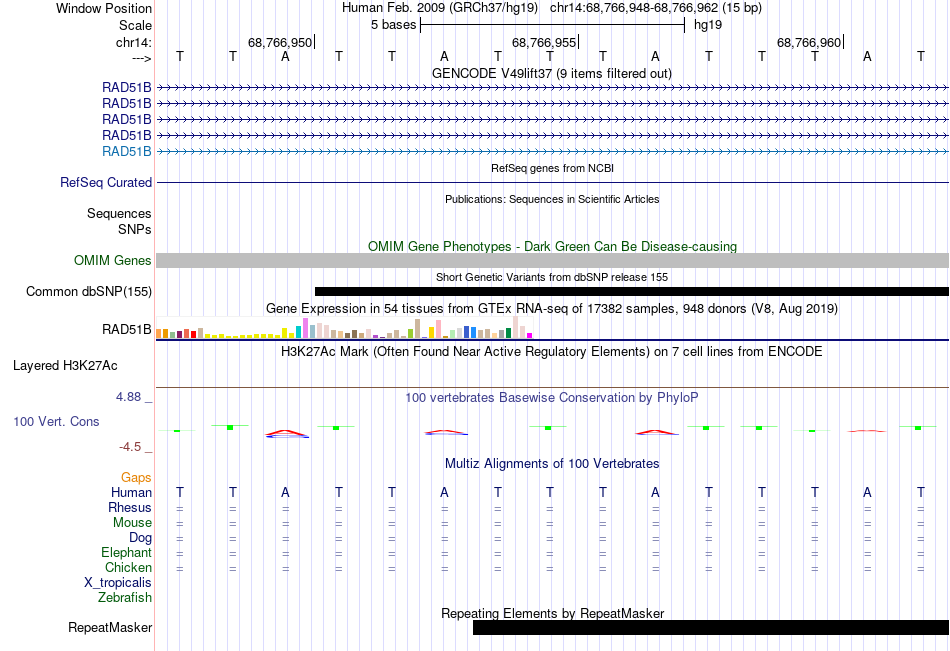Click the Window Position label
Image resolution: width=950 pixels, height=651 pixels.
(x=104, y=8)
